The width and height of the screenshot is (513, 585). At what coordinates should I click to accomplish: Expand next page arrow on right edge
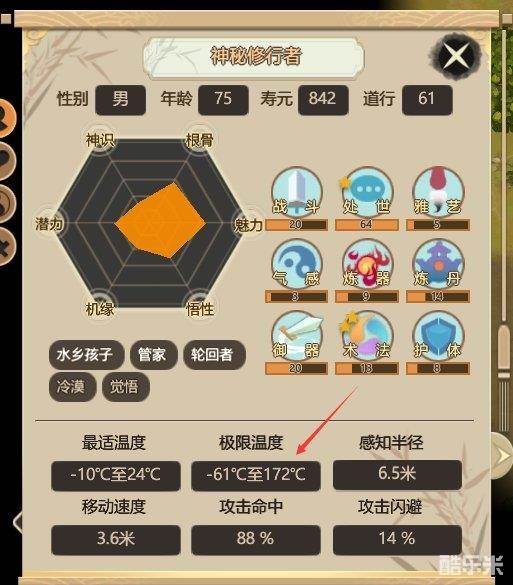502,455
